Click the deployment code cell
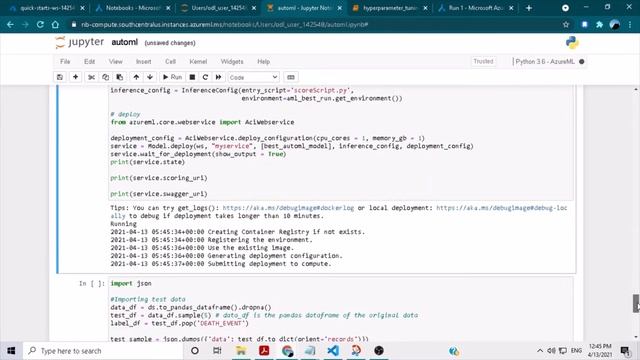 pyautogui.click(x=341, y=142)
